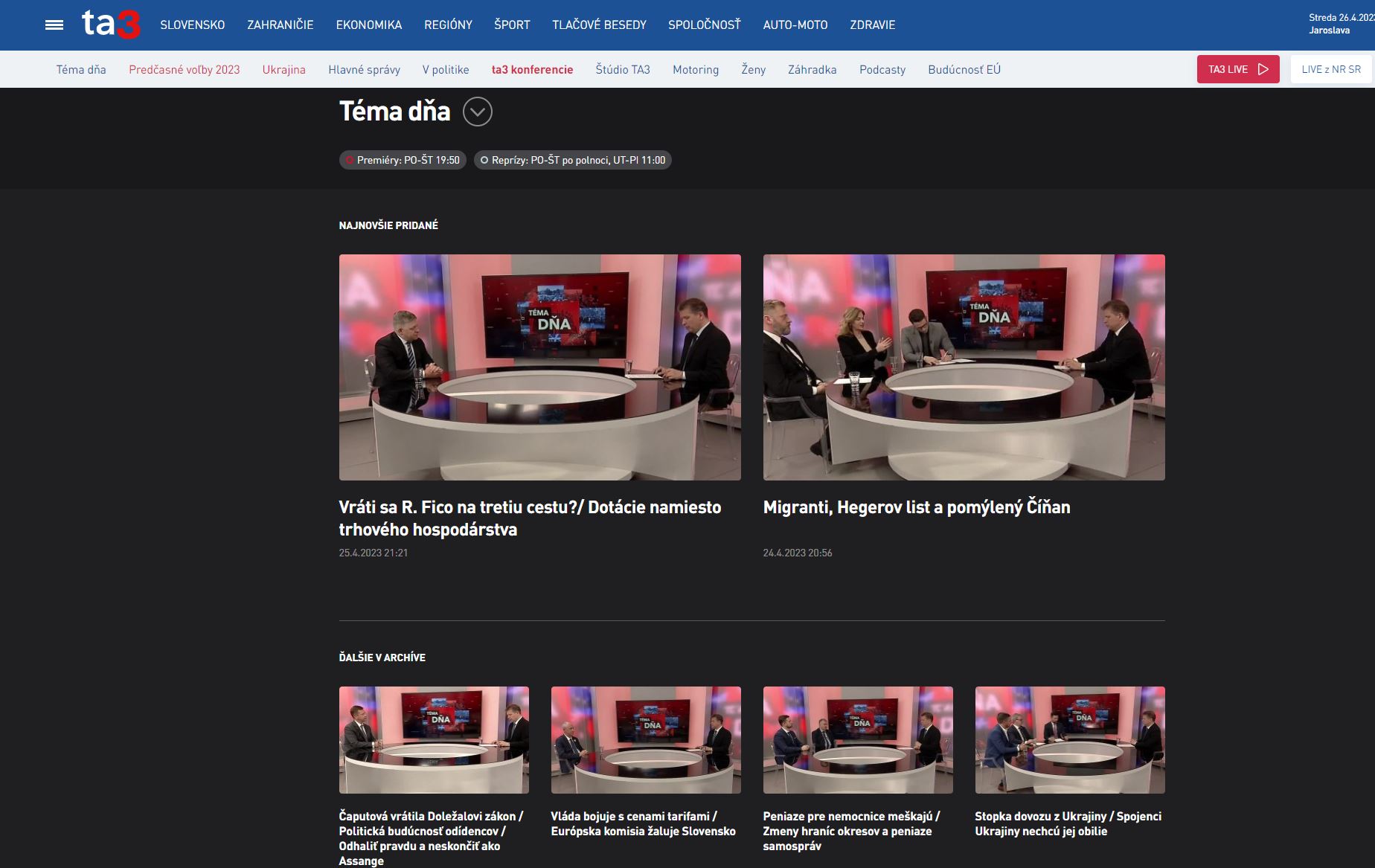This screenshot has height=868, width=1375.
Task: Open REGIÓNY section
Action: coord(449,25)
